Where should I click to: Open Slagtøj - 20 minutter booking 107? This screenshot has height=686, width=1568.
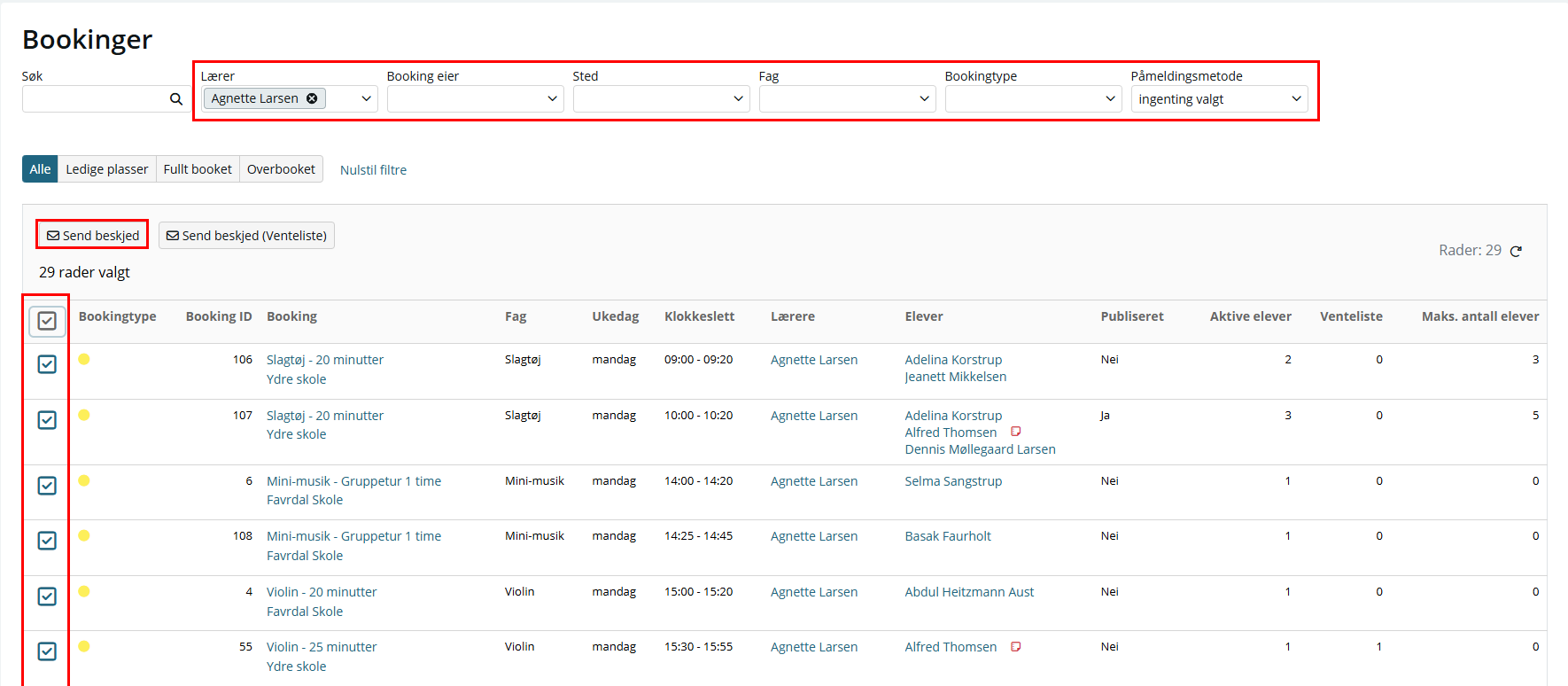coord(325,416)
